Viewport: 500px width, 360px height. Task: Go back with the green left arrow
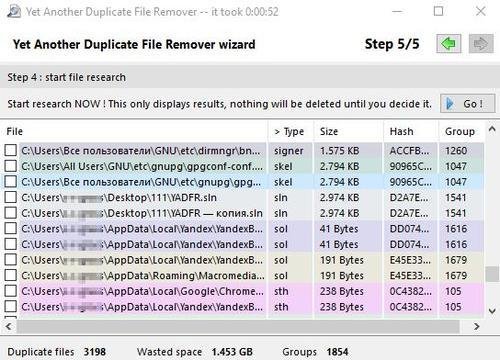click(x=449, y=44)
